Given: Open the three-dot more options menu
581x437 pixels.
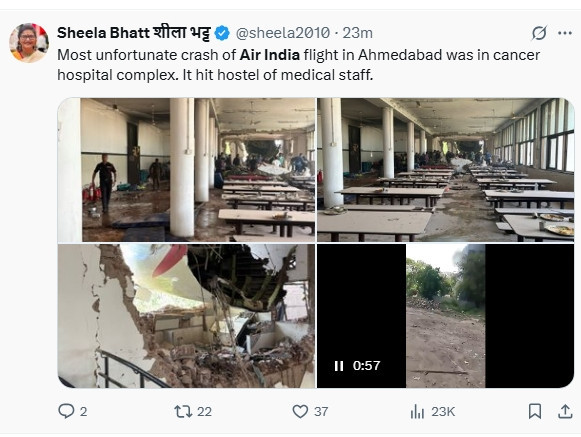Looking at the screenshot, I should pyautogui.click(x=565, y=33).
